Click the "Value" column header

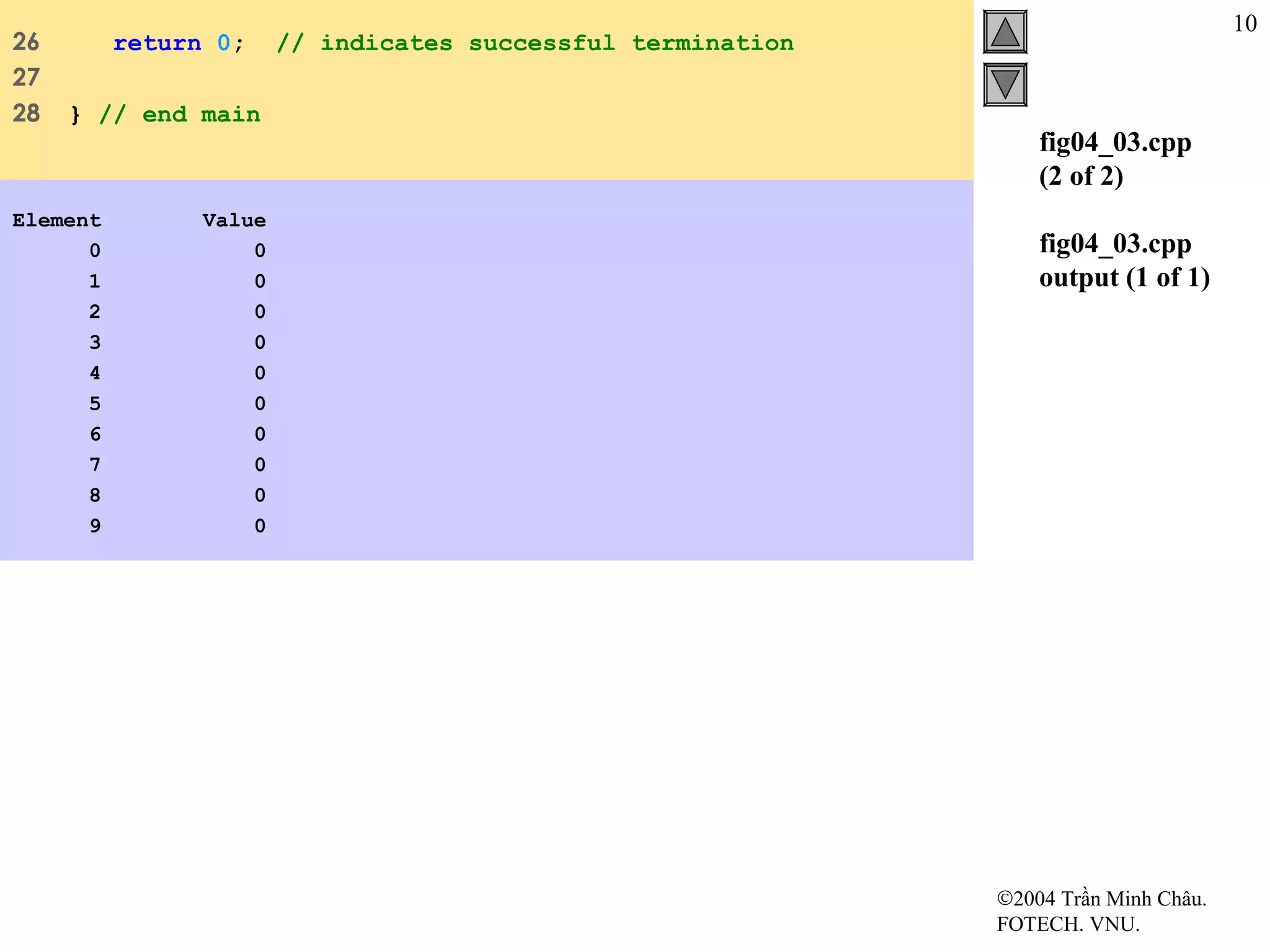click(234, 221)
